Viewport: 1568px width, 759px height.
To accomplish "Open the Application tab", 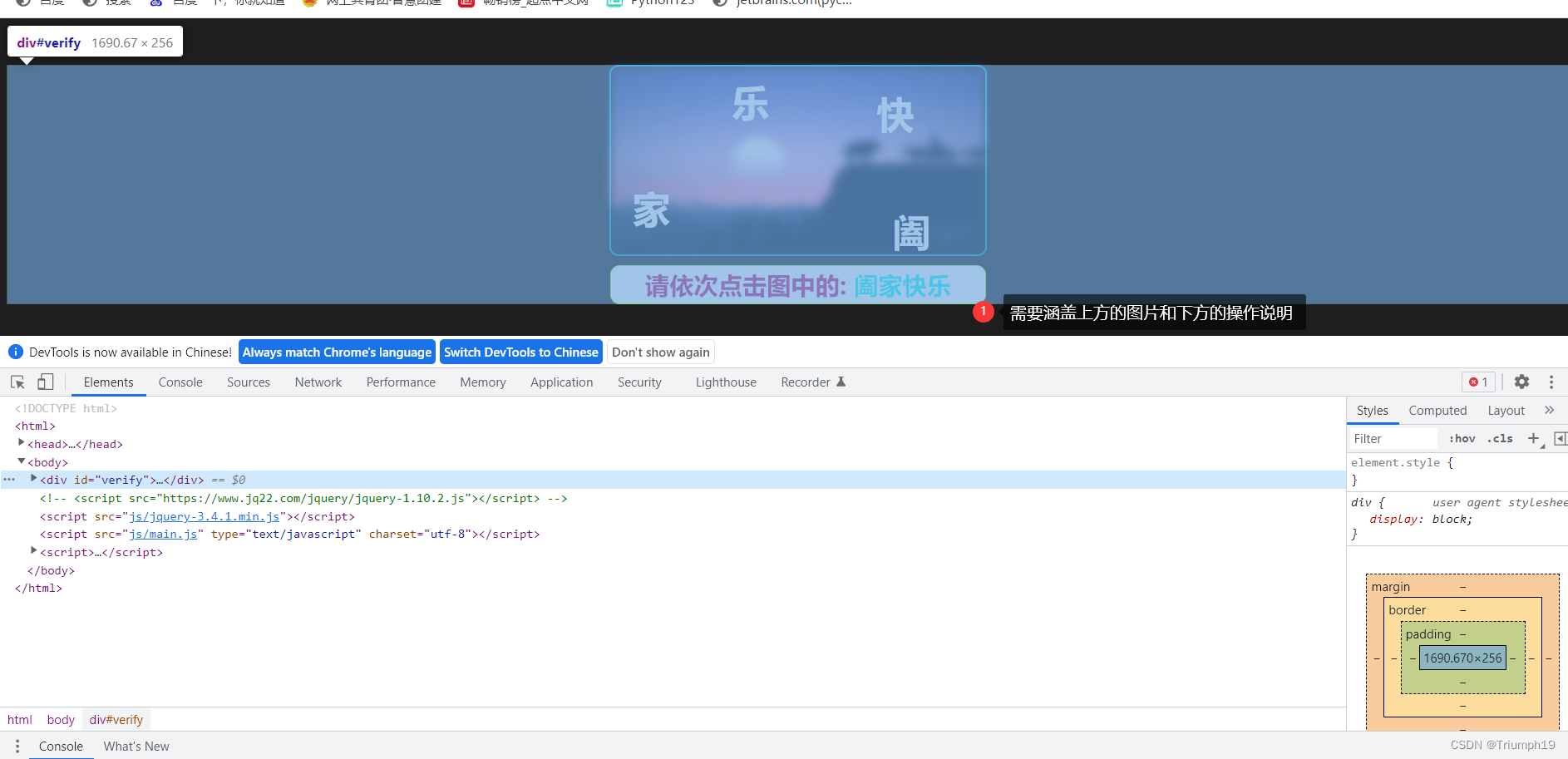I will coord(562,382).
